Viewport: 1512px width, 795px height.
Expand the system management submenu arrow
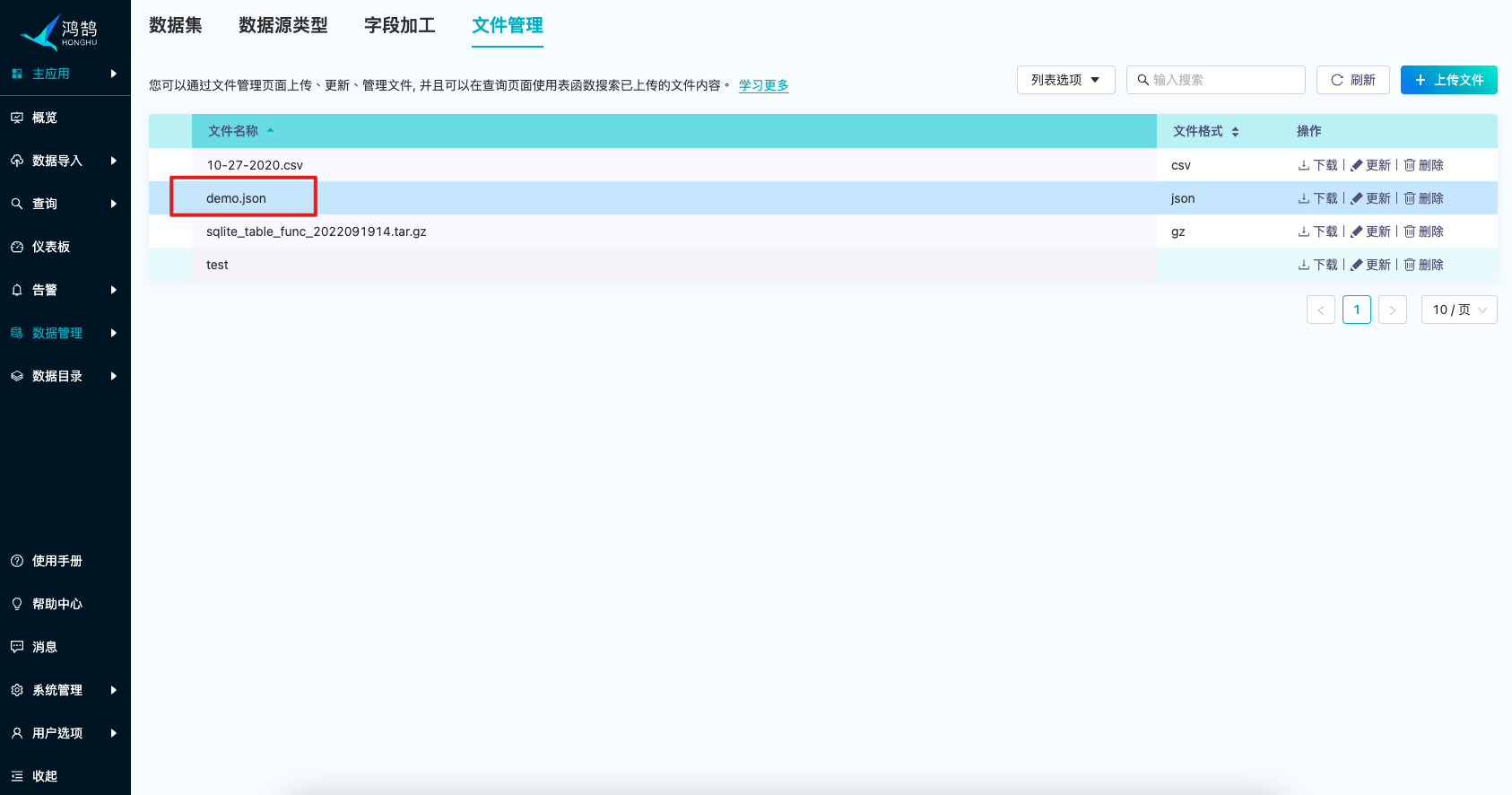(x=114, y=690)
